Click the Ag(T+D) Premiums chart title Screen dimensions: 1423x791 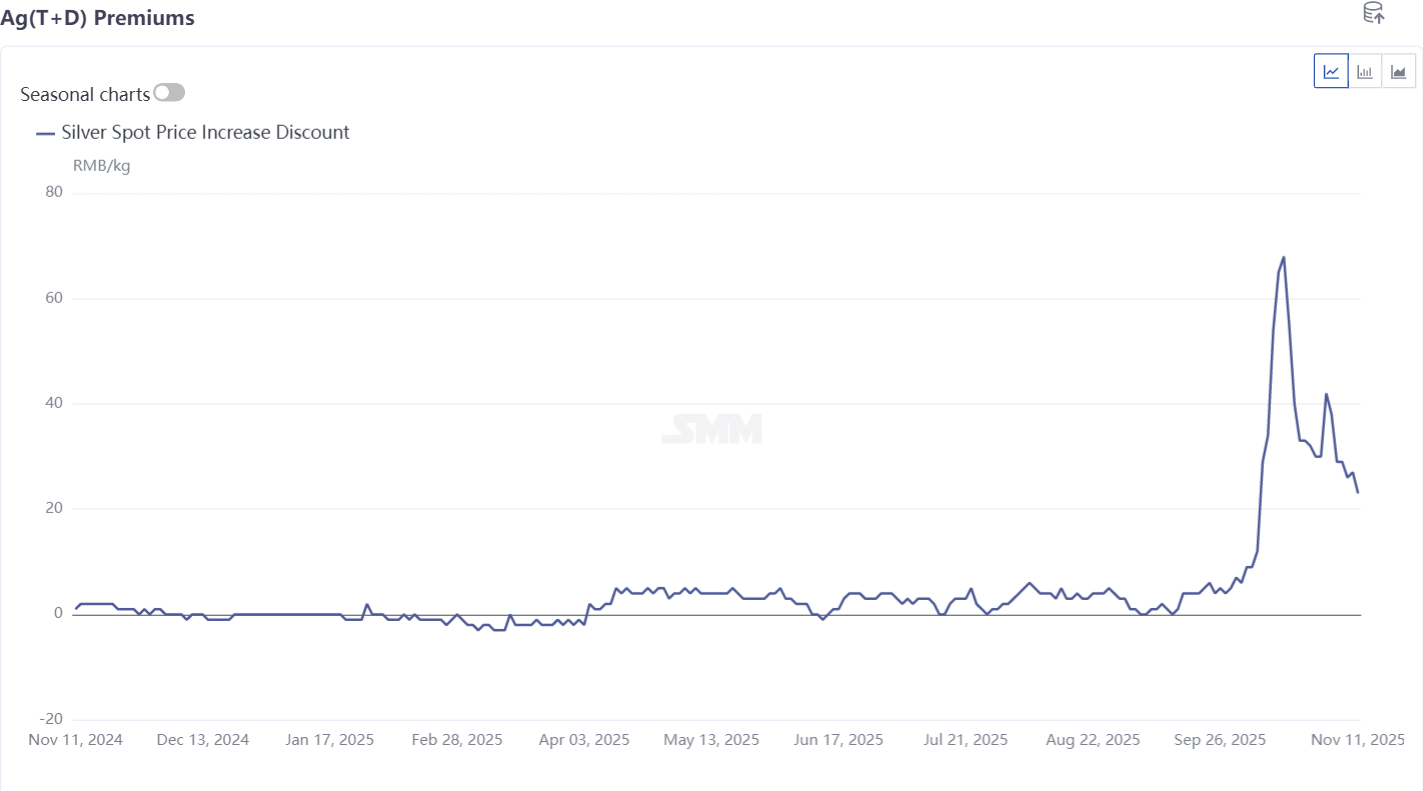coord(98,18)
